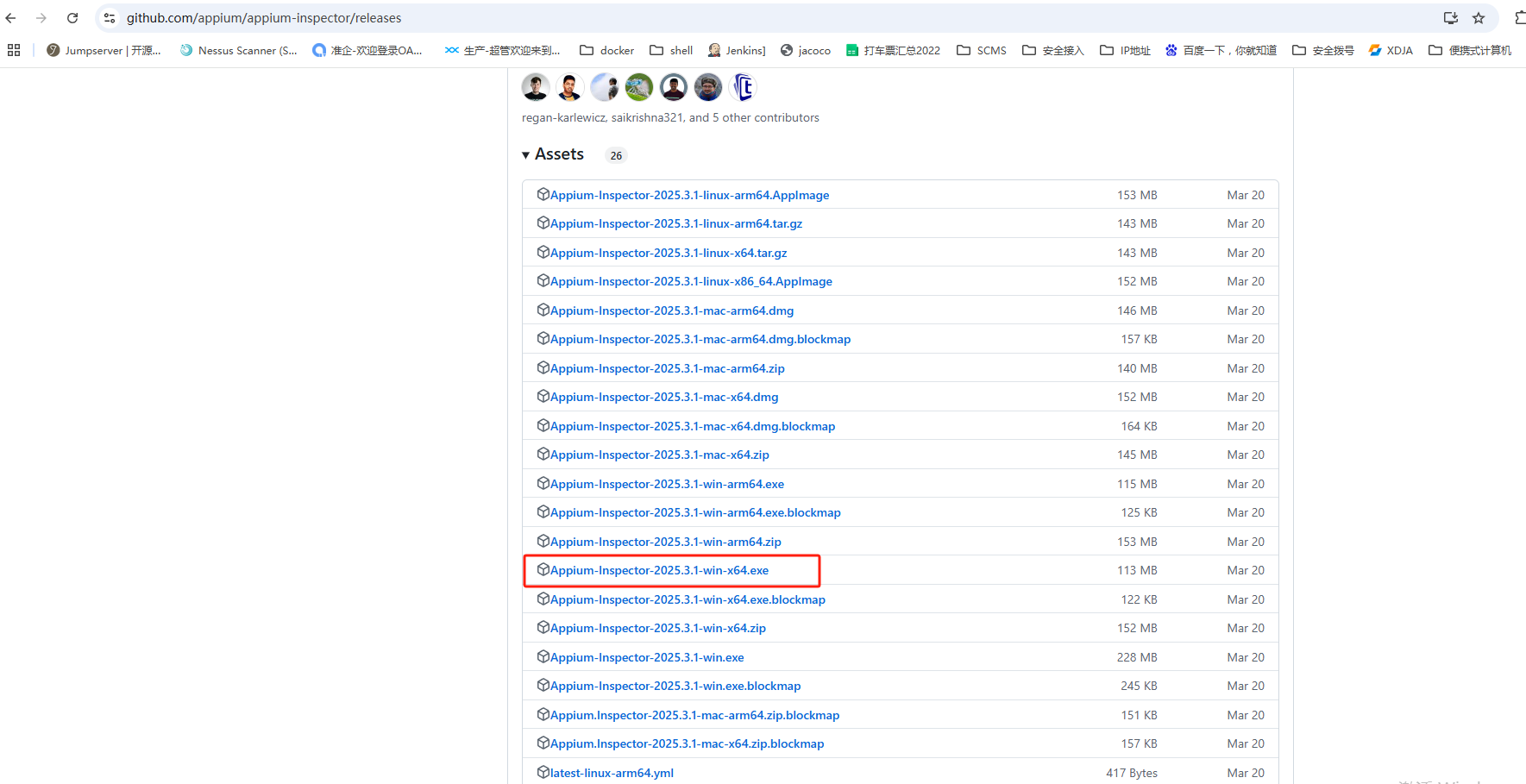
Task: Download latest-linux-arm64.yml asset
Action: (x=612, y=773)
